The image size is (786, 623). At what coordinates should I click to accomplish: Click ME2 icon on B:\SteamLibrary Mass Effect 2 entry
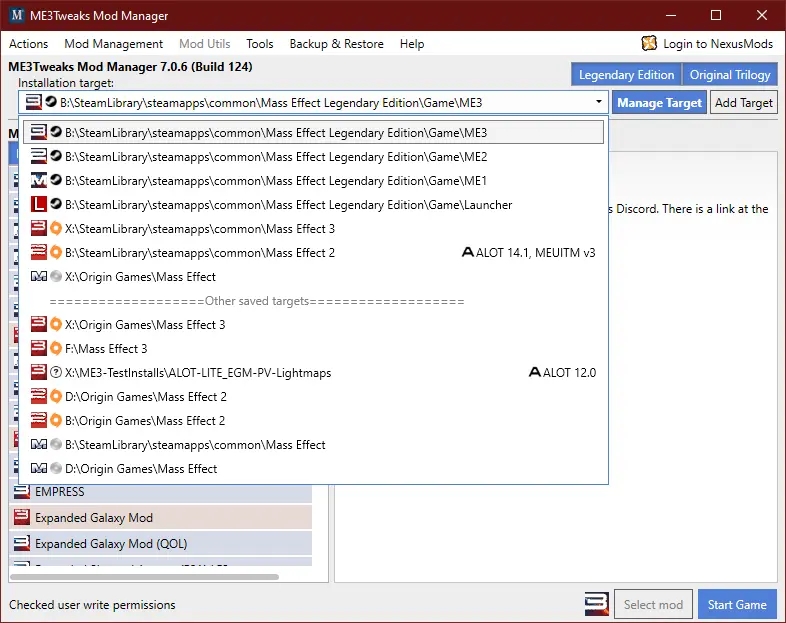[38, 253]
